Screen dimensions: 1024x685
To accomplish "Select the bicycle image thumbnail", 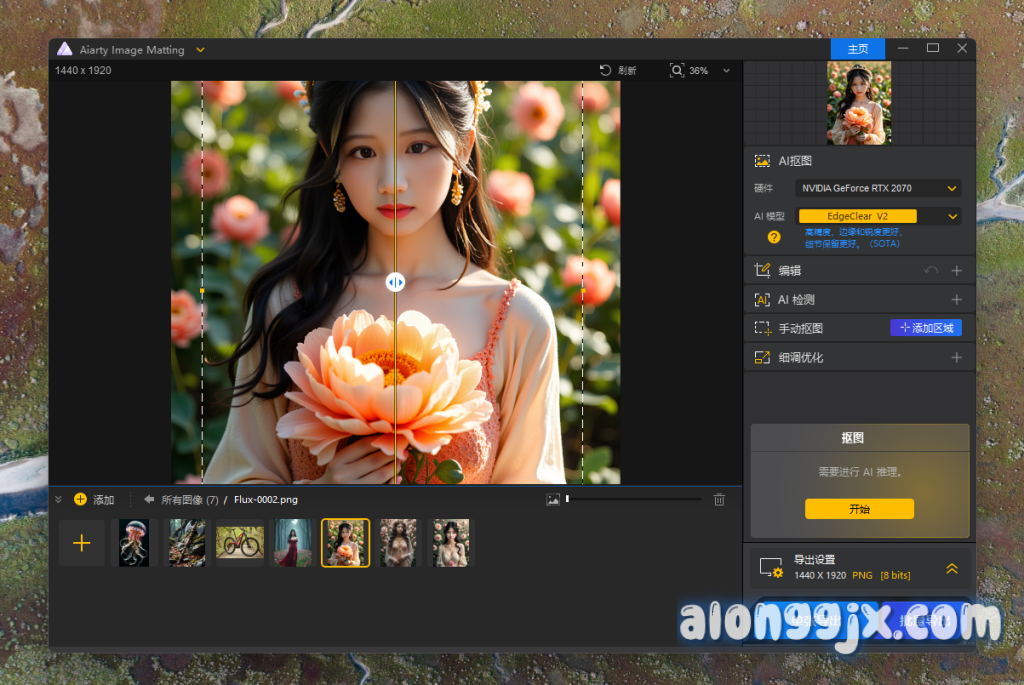I will point(240,543).
